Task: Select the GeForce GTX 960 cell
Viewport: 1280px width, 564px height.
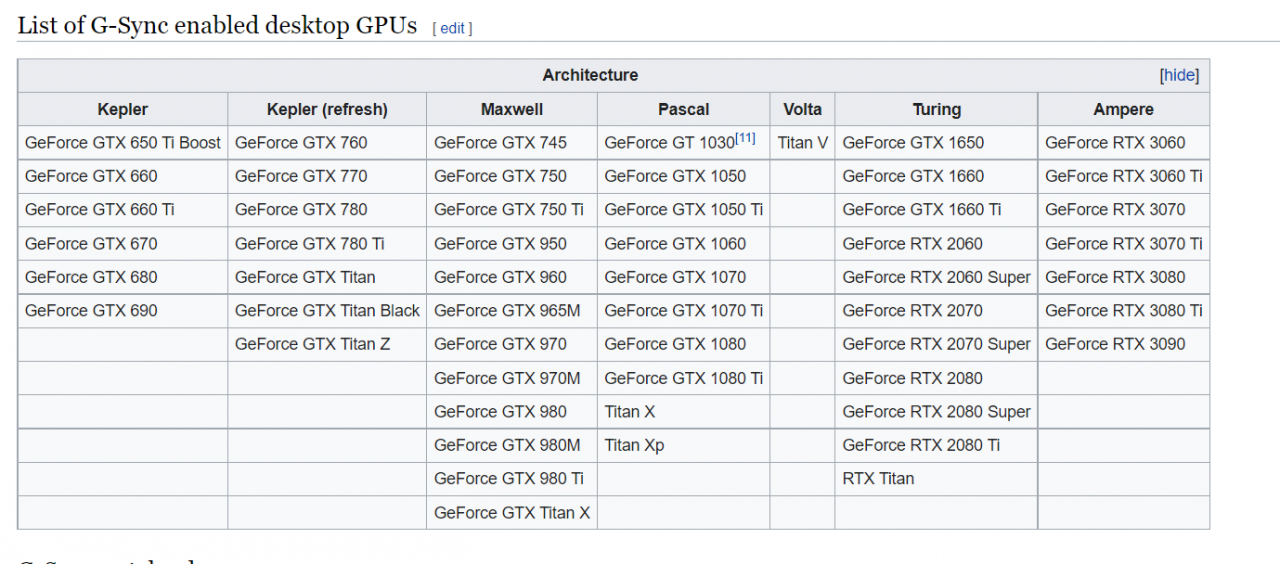Action: [x=512, y=277]
